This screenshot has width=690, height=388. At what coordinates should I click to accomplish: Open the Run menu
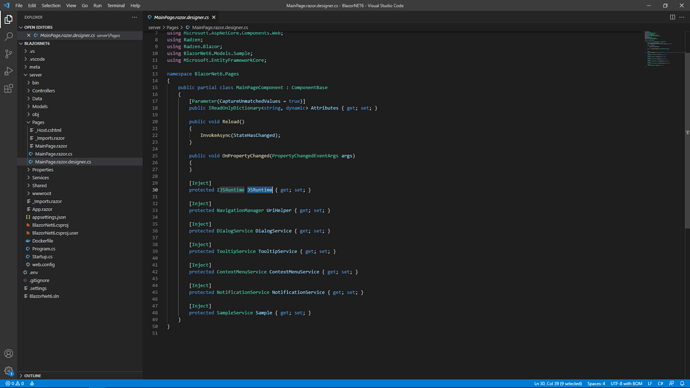click(97, 6)
